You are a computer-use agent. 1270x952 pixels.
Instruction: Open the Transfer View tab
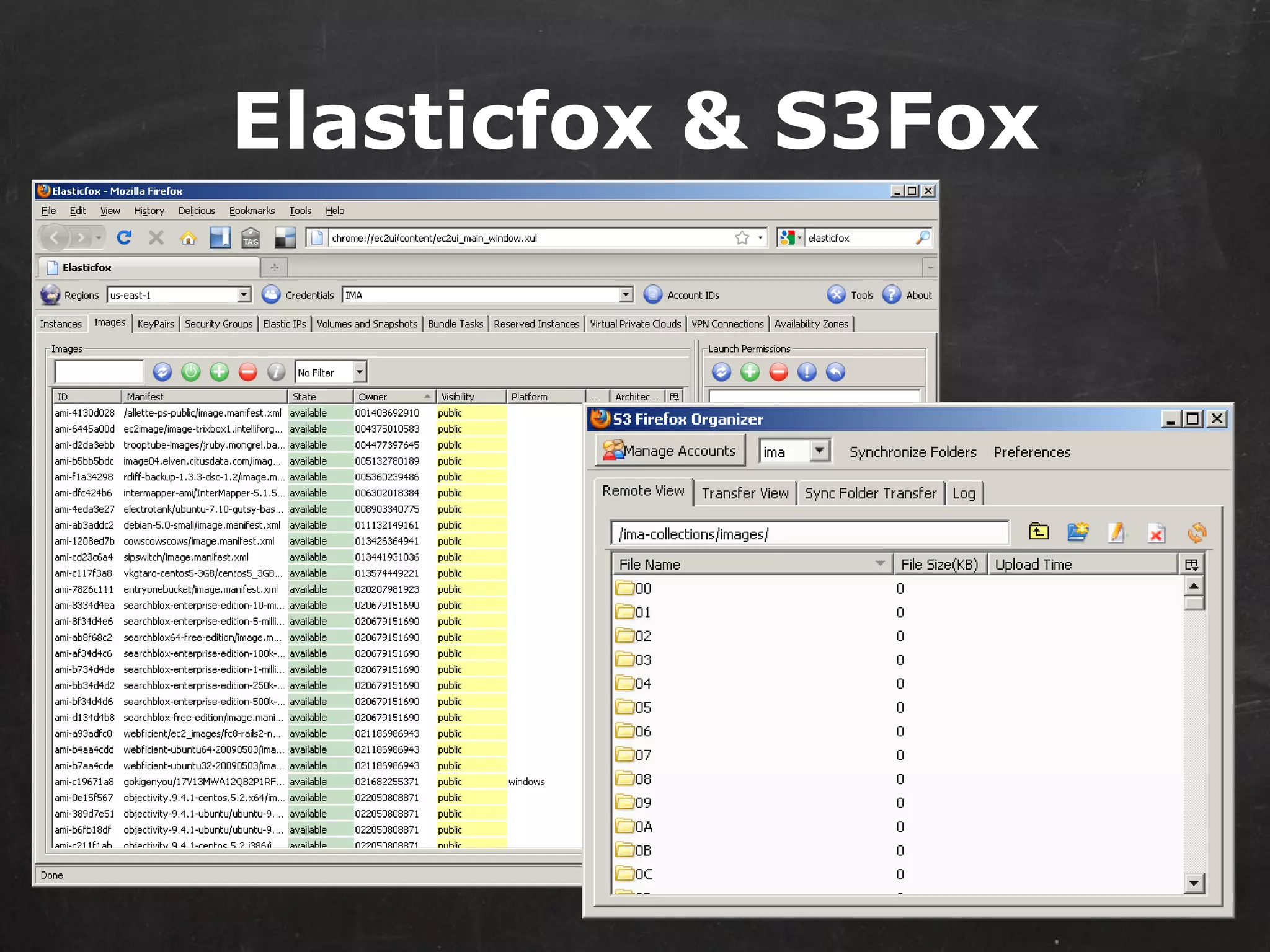click(x=745, y=493)
